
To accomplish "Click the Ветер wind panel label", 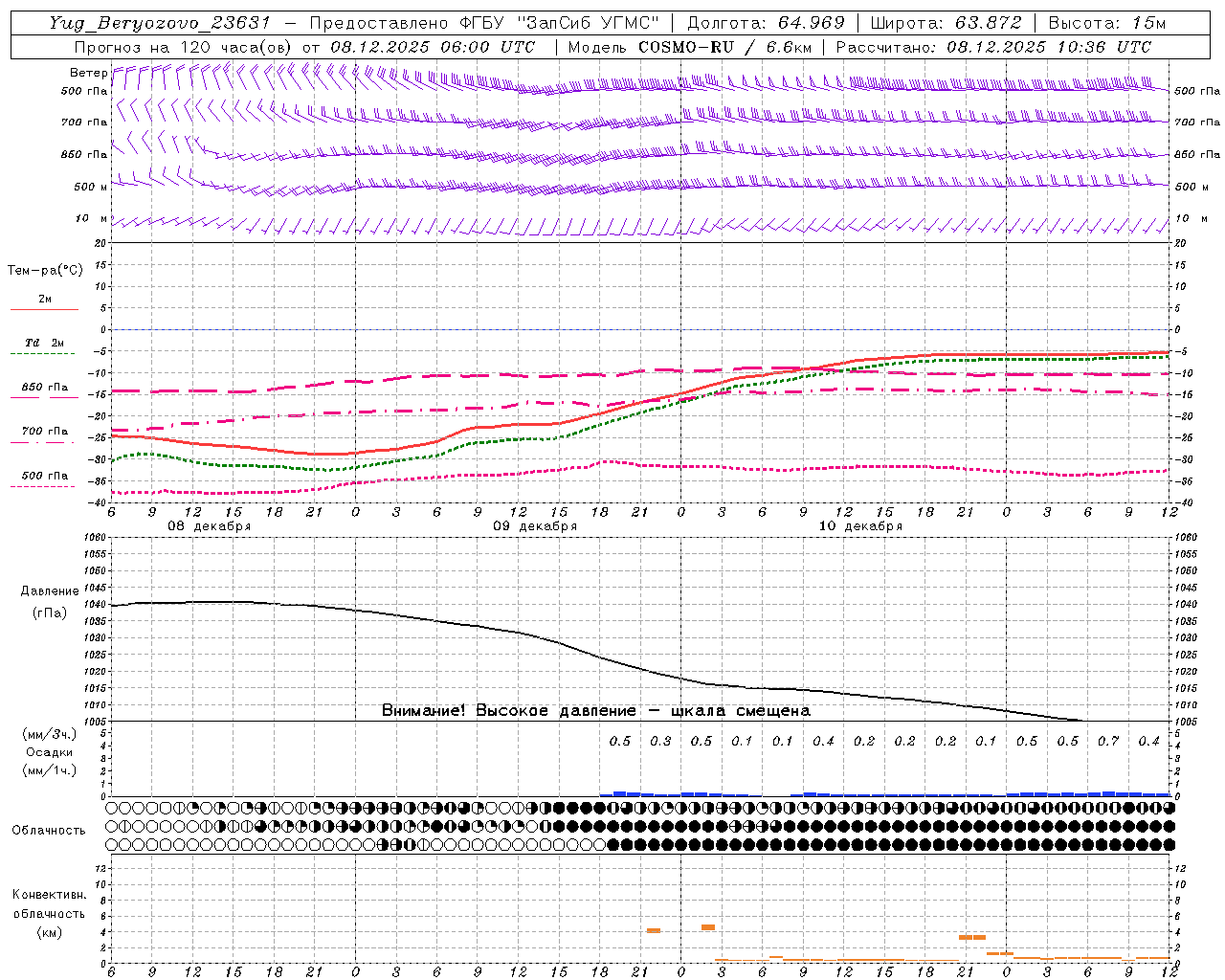I will pyautogui.click(x=88, y=73).
